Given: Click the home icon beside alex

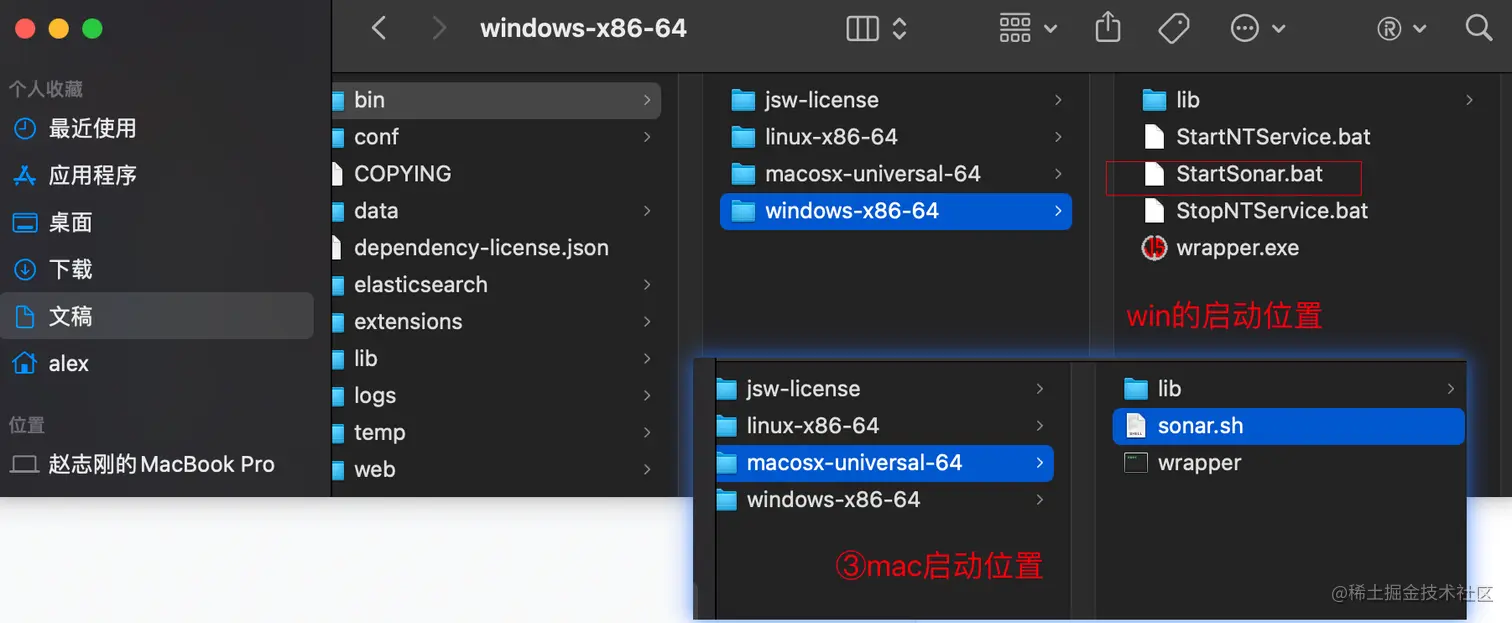Looking at the screenshot, I should click(x=24, y=363).
